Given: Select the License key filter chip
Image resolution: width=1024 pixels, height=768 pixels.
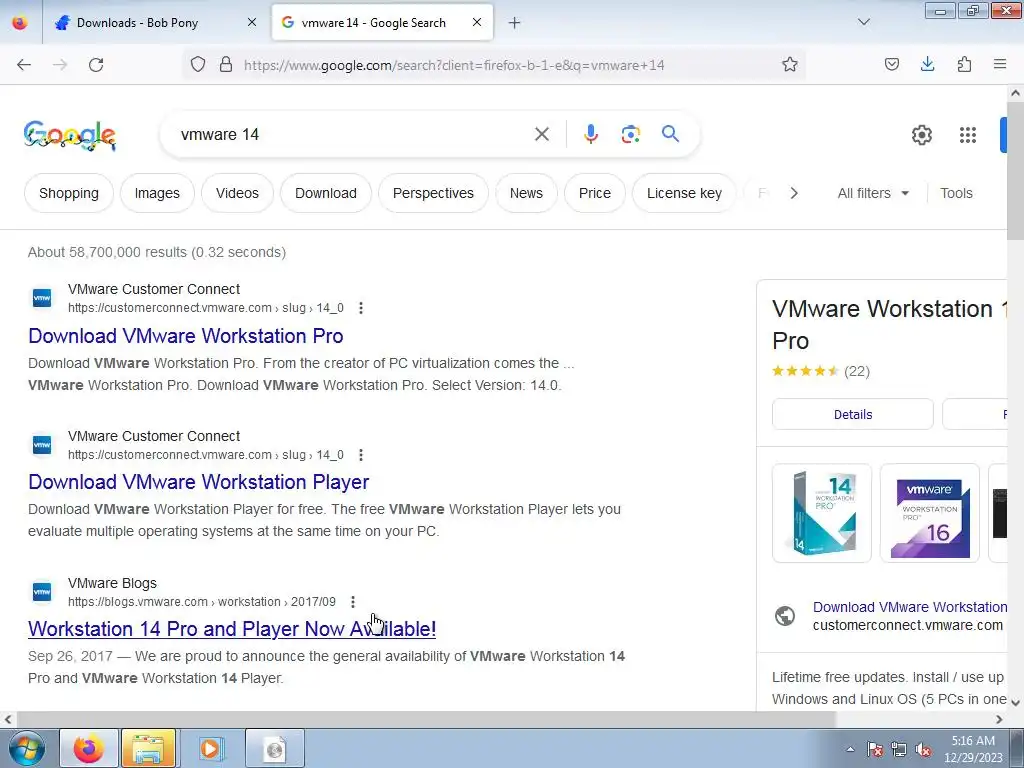Looking at the screenshot, I should pyautogui.click(x=684, y=193).
